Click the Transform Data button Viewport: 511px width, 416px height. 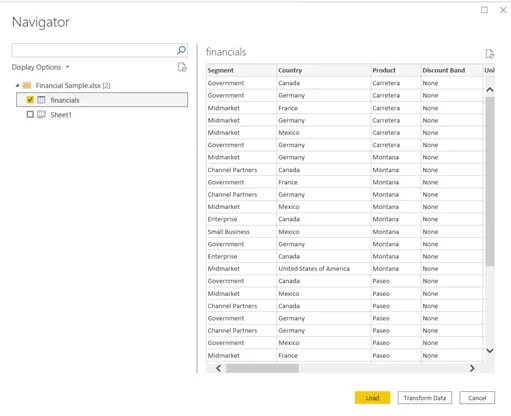click(425, 398)
